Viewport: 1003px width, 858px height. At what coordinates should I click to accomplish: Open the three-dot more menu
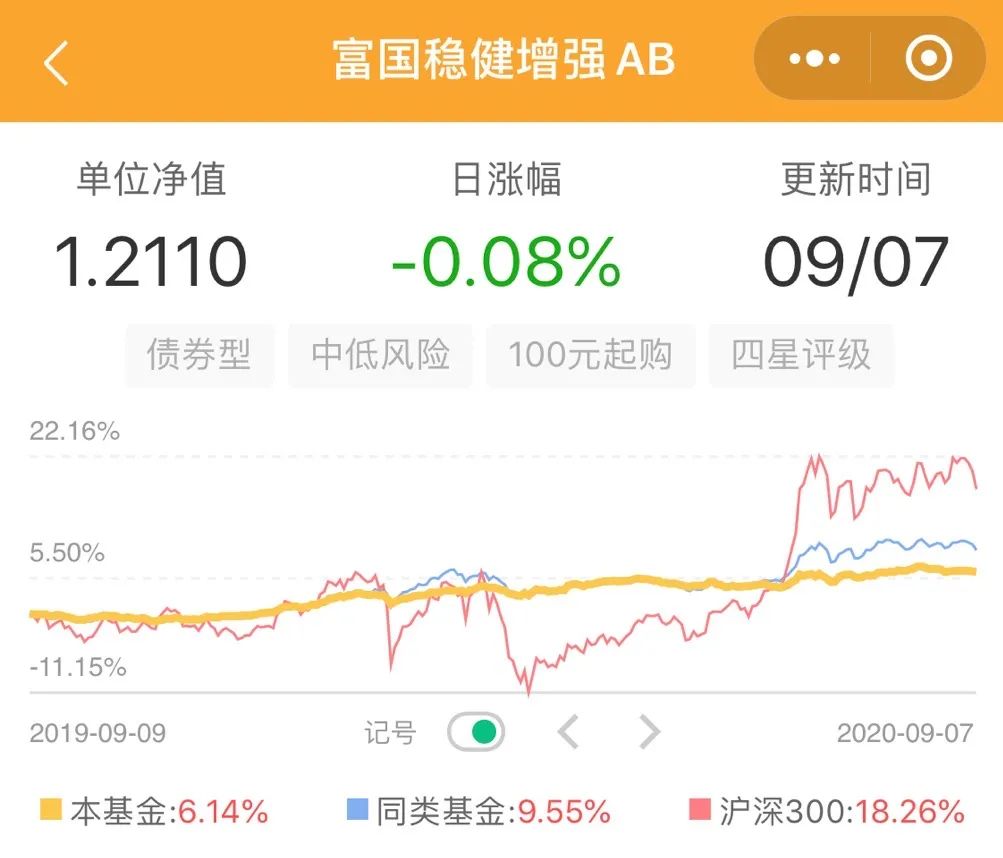[814, 59]
